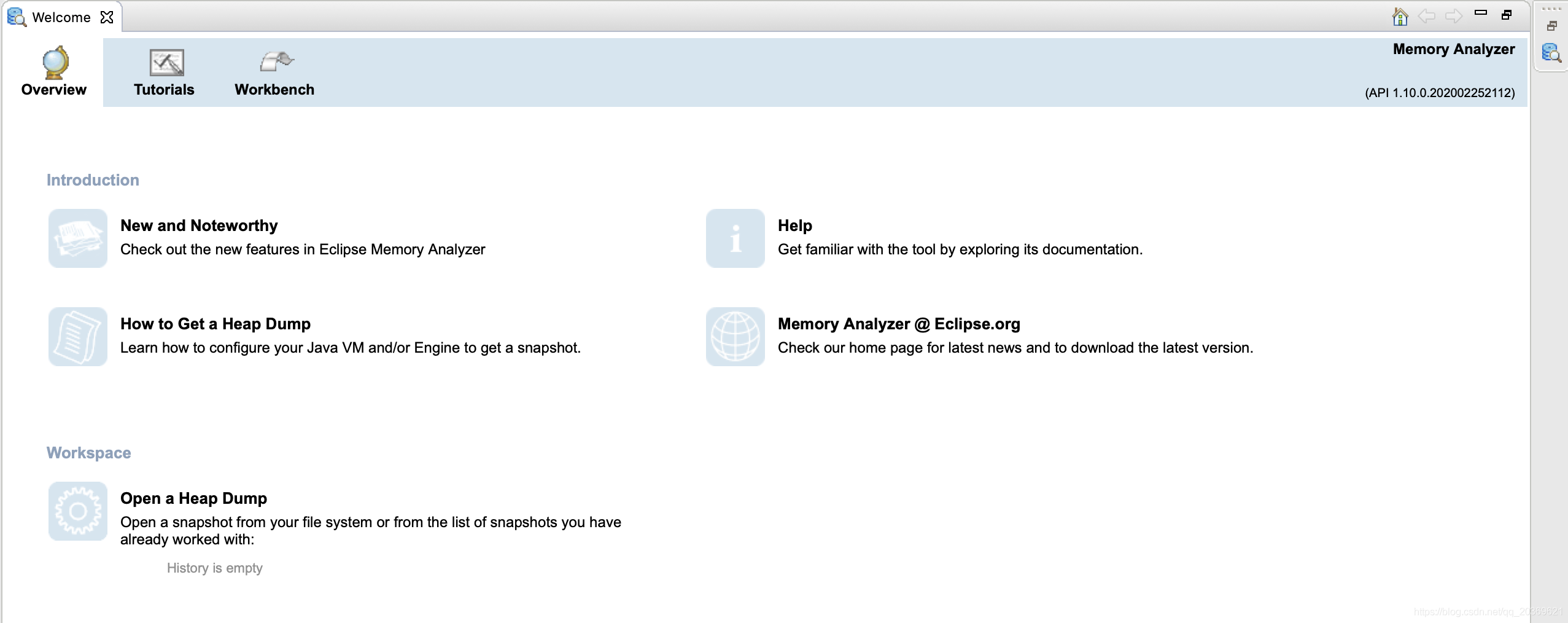
Task: Open Memory Analyzer @ Eclipse.org link
Action: (x=899, y=324)
